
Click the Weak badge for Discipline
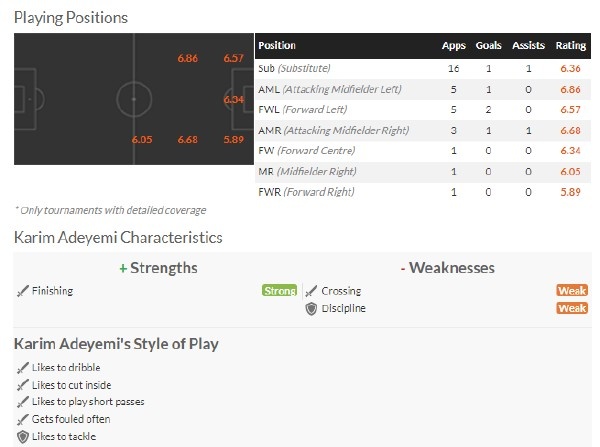point(572,308)
